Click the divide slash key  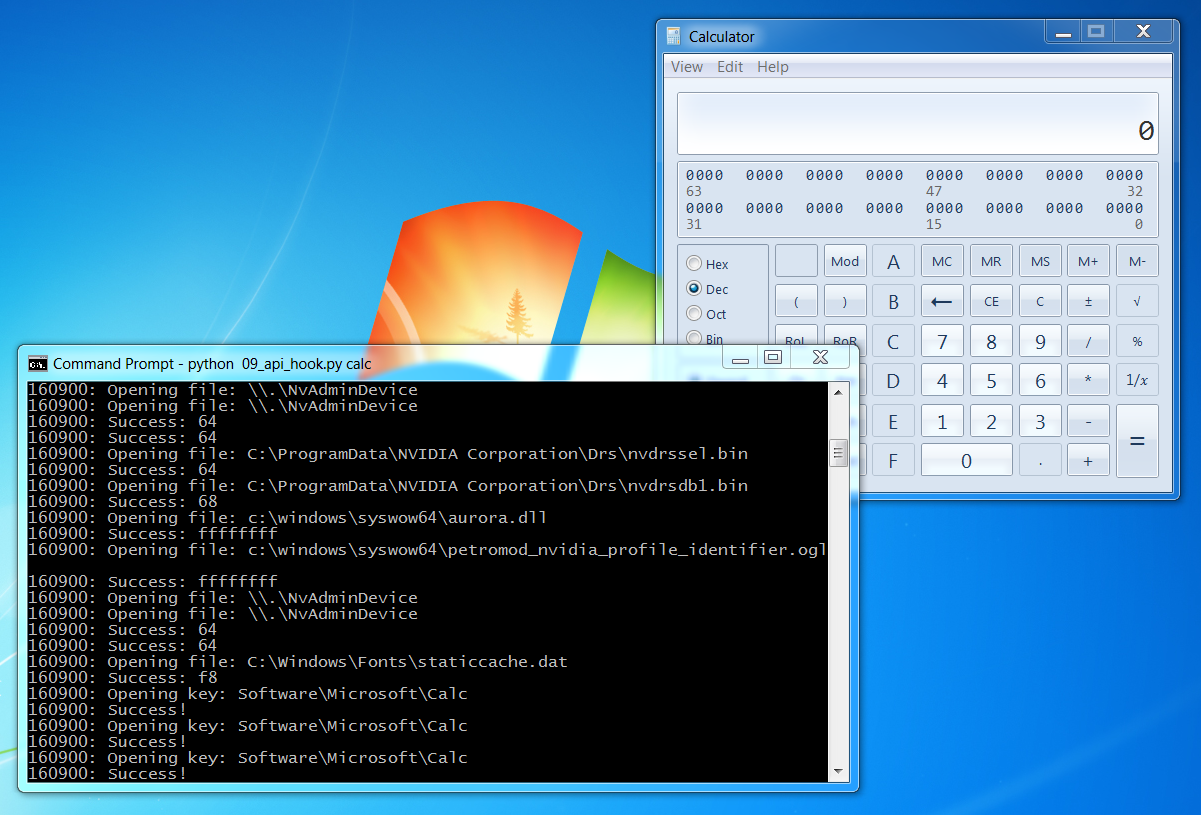1088,341
